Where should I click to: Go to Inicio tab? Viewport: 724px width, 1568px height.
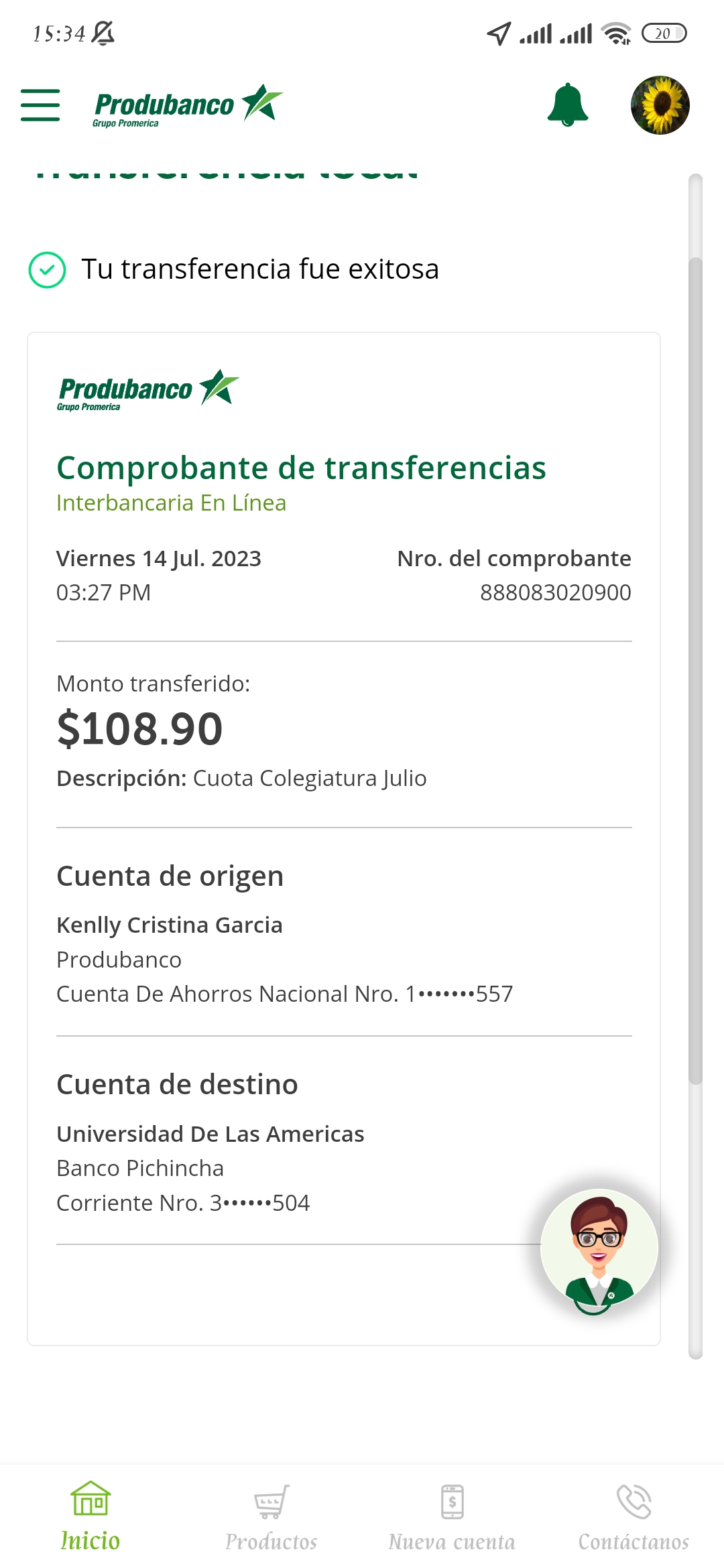(x=90, y=1516)
